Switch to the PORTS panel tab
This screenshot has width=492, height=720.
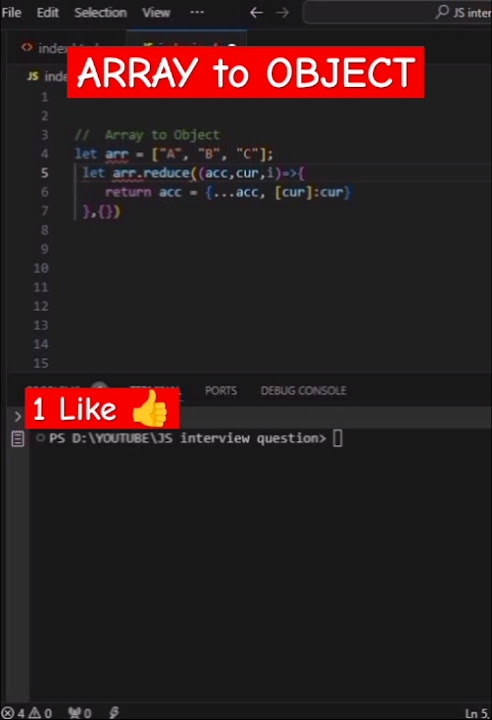(x=221, y=390)
